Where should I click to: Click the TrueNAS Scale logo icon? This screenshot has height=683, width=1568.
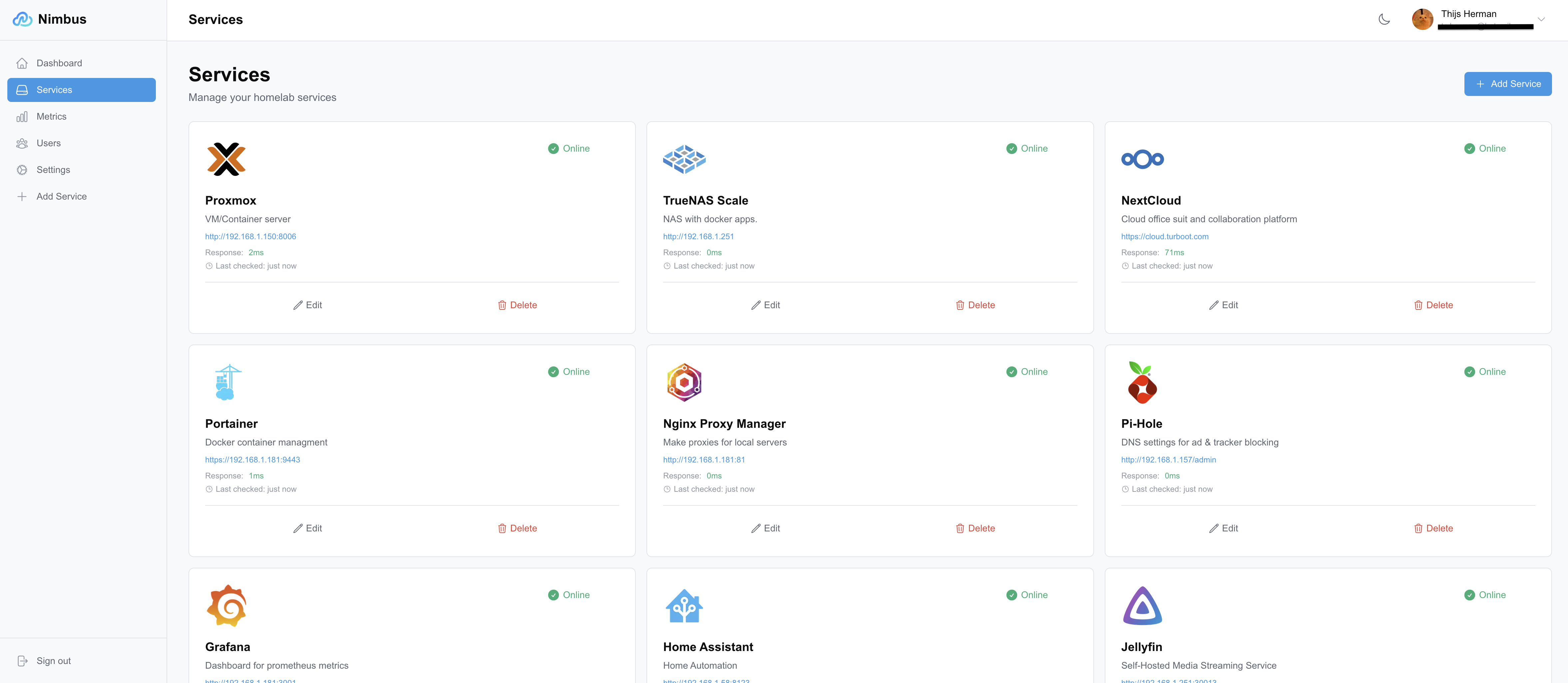[683, 160]
